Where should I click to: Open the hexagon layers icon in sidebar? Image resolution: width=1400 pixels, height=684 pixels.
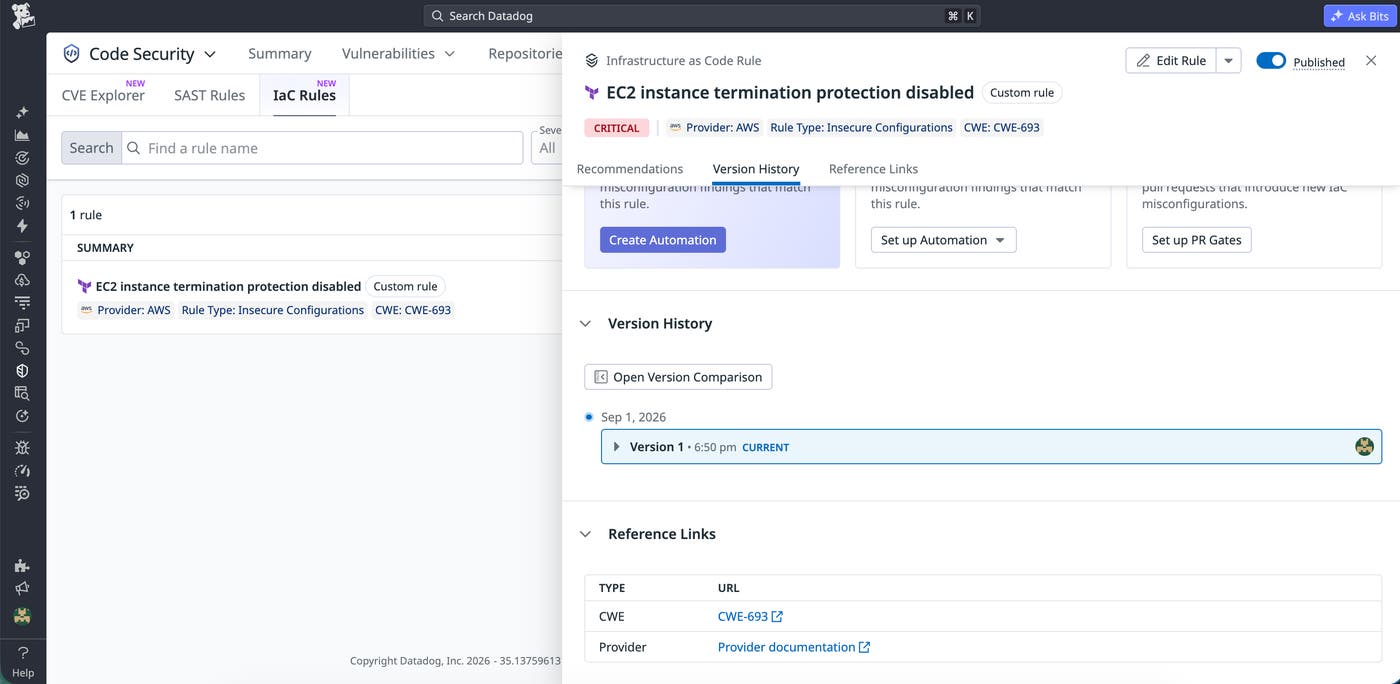tap(22, 181)
